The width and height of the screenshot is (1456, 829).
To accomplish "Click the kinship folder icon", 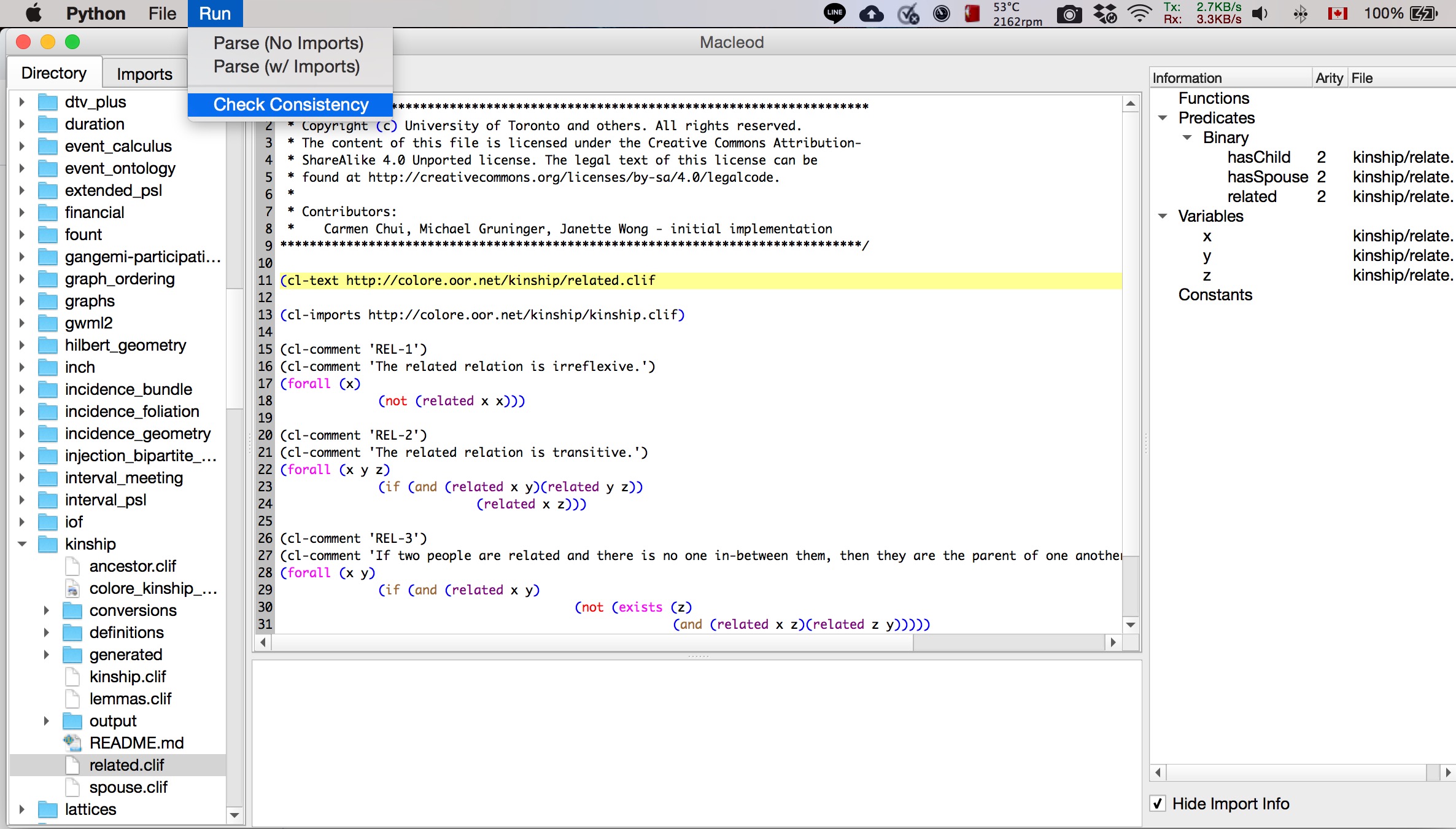I will pyautogui.click(x=48, y=545).
